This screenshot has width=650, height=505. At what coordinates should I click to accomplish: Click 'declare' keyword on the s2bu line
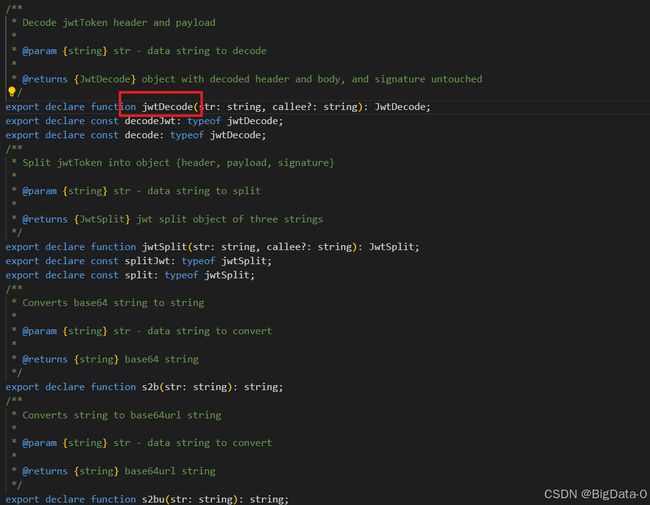(x=65, y=499)
